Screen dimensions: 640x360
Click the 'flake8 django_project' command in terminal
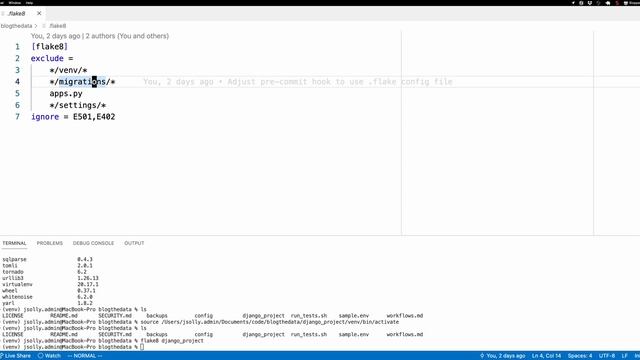click(172, 341)
